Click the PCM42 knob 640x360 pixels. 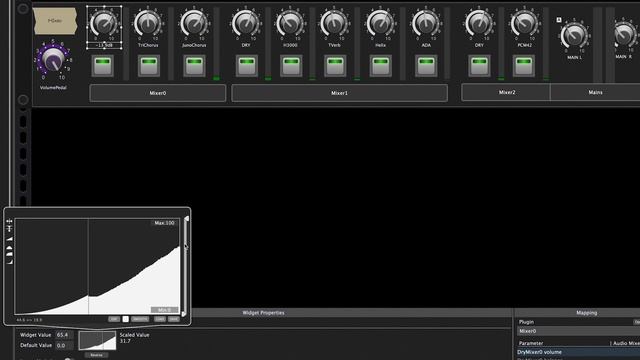click(x=524, y=24)
